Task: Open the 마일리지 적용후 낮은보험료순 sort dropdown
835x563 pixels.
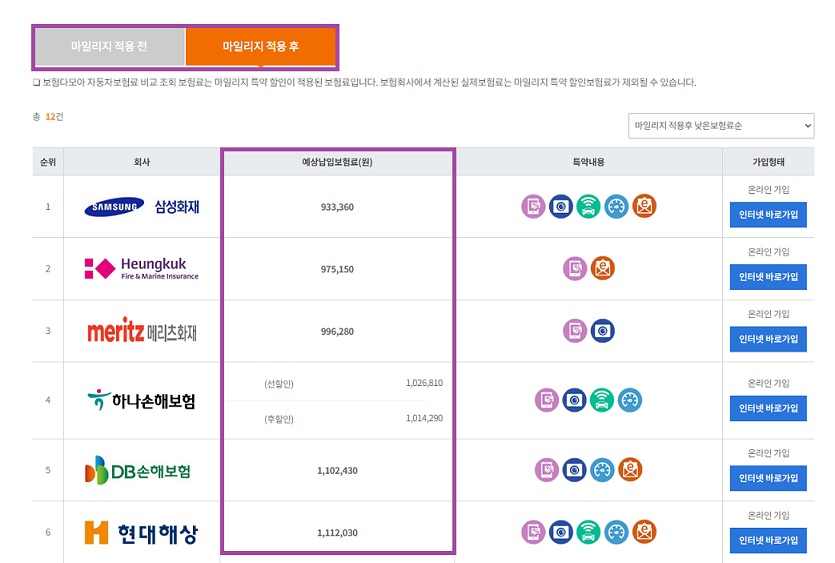Action: (x=721, y=126)
